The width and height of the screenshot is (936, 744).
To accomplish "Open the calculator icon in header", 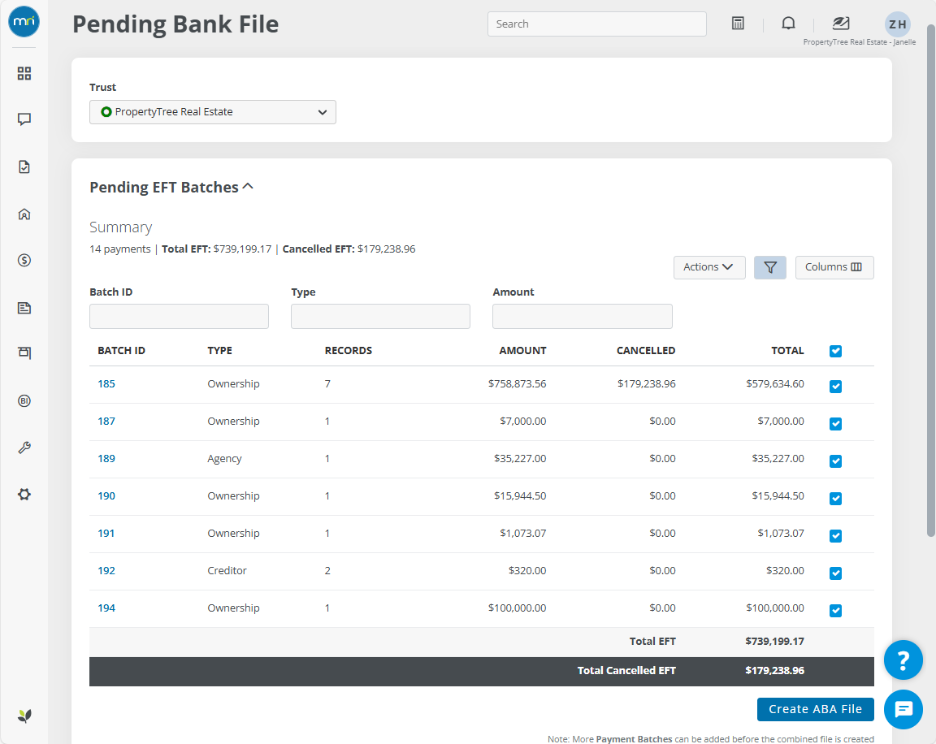I will click(x=738, y=23).
